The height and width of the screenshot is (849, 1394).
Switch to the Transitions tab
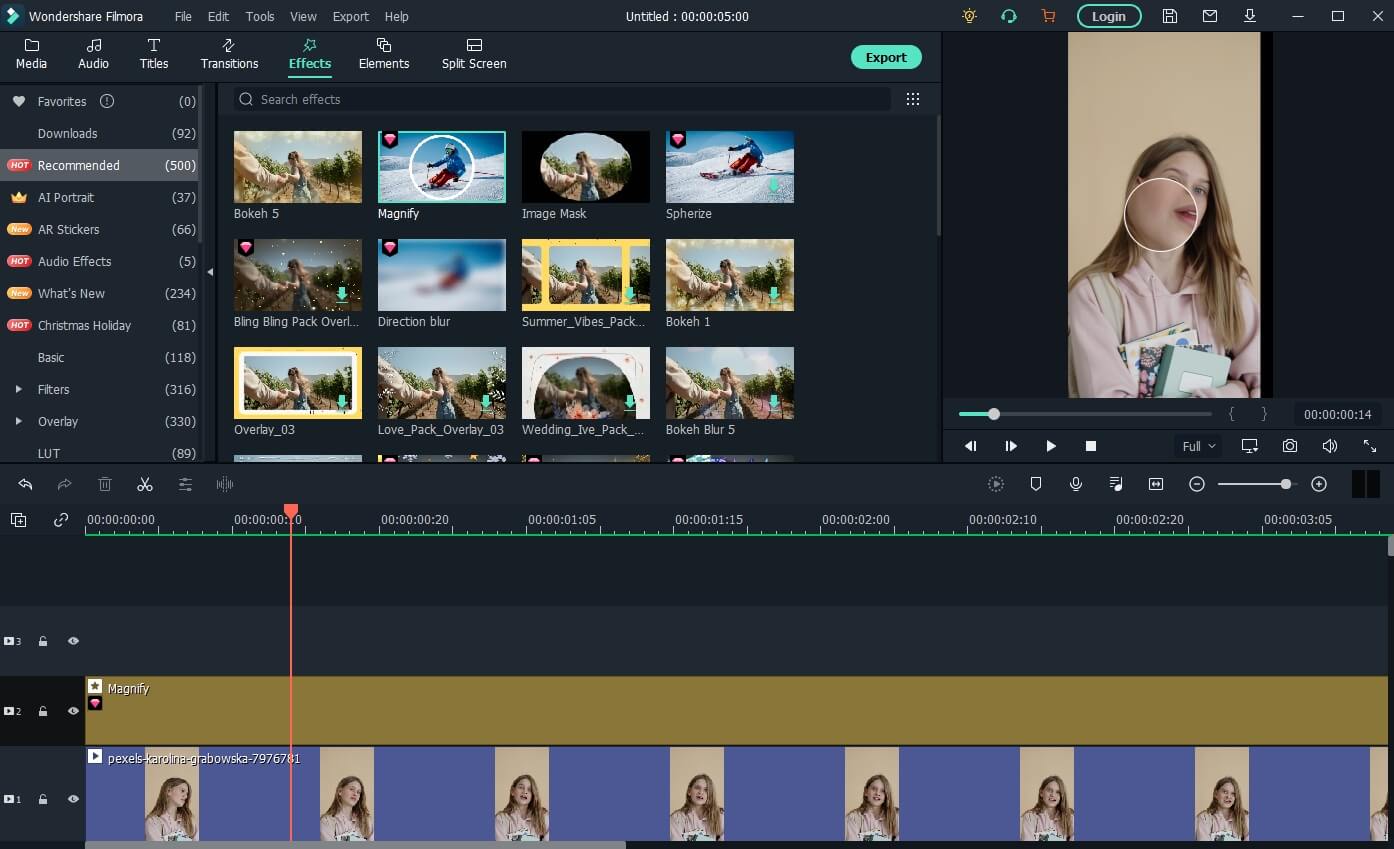229,53
